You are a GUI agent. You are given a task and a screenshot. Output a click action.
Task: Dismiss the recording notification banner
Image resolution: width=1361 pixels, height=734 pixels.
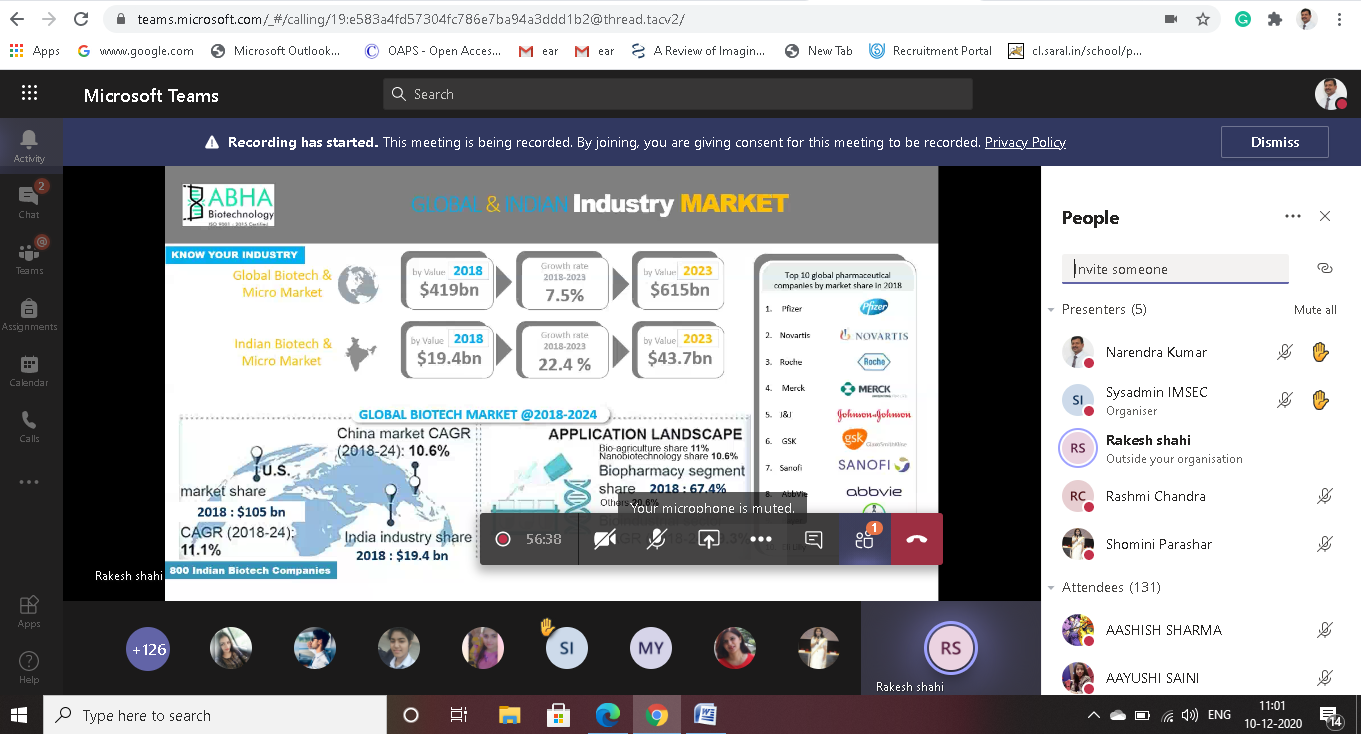point(1274,142)
